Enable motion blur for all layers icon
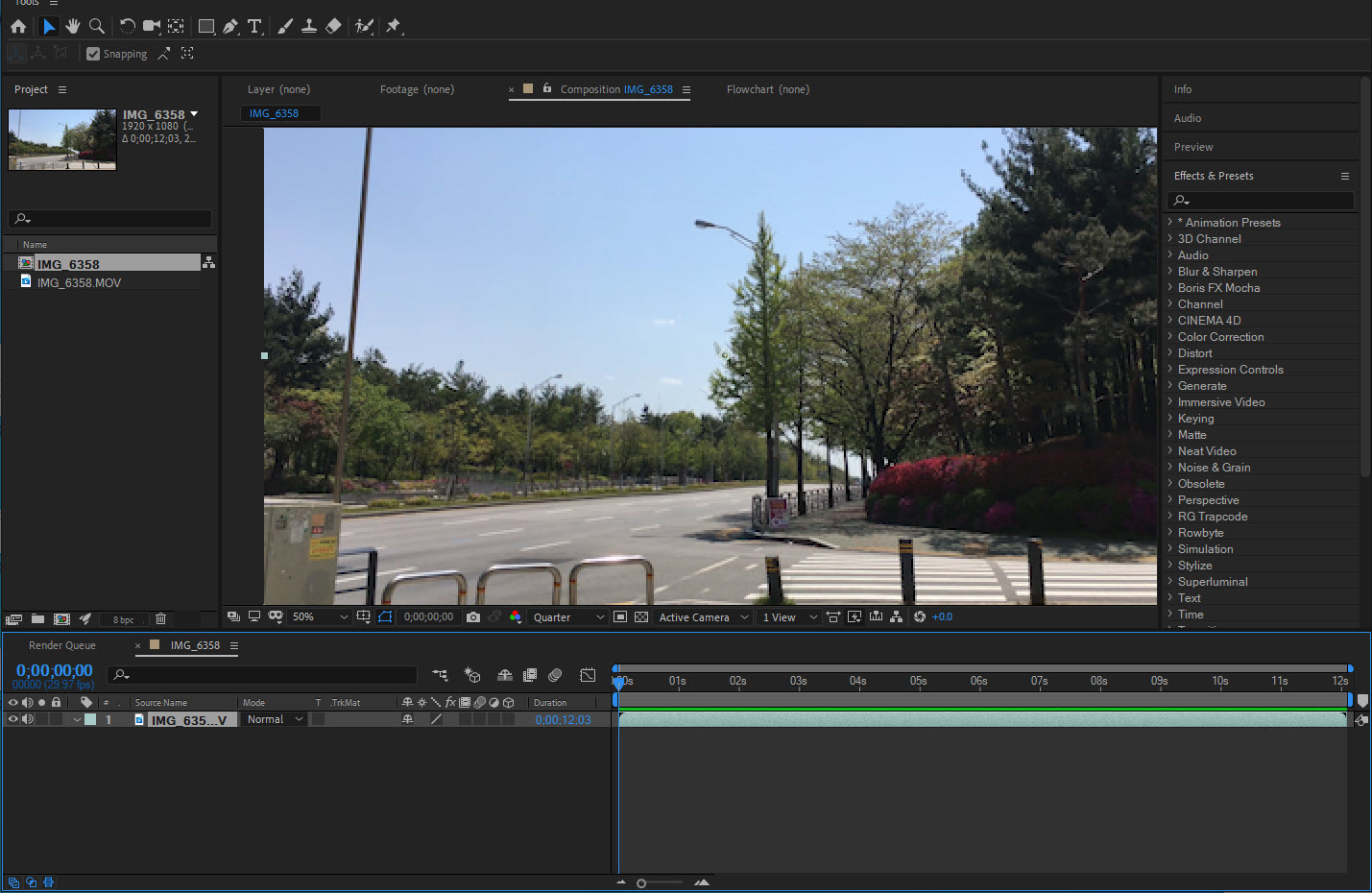Viewport: 1372px width, 893px height. pyautogui.click(x=555, y=675)
